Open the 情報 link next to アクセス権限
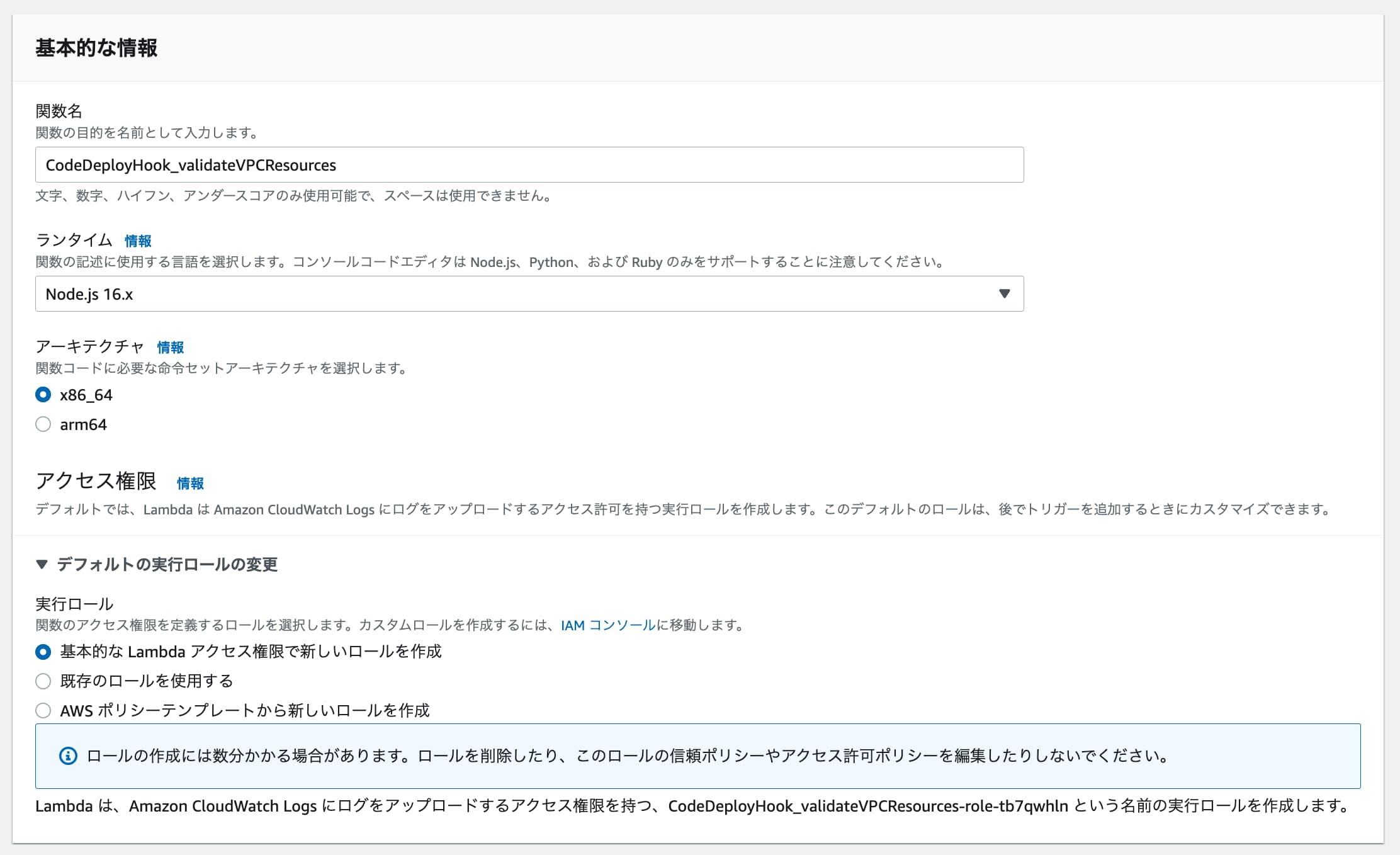1400x855 pixels. coord(189,484)
